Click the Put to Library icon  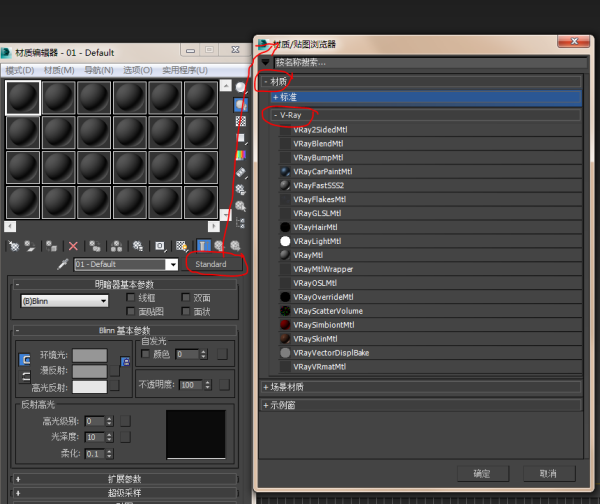[138, 246]
